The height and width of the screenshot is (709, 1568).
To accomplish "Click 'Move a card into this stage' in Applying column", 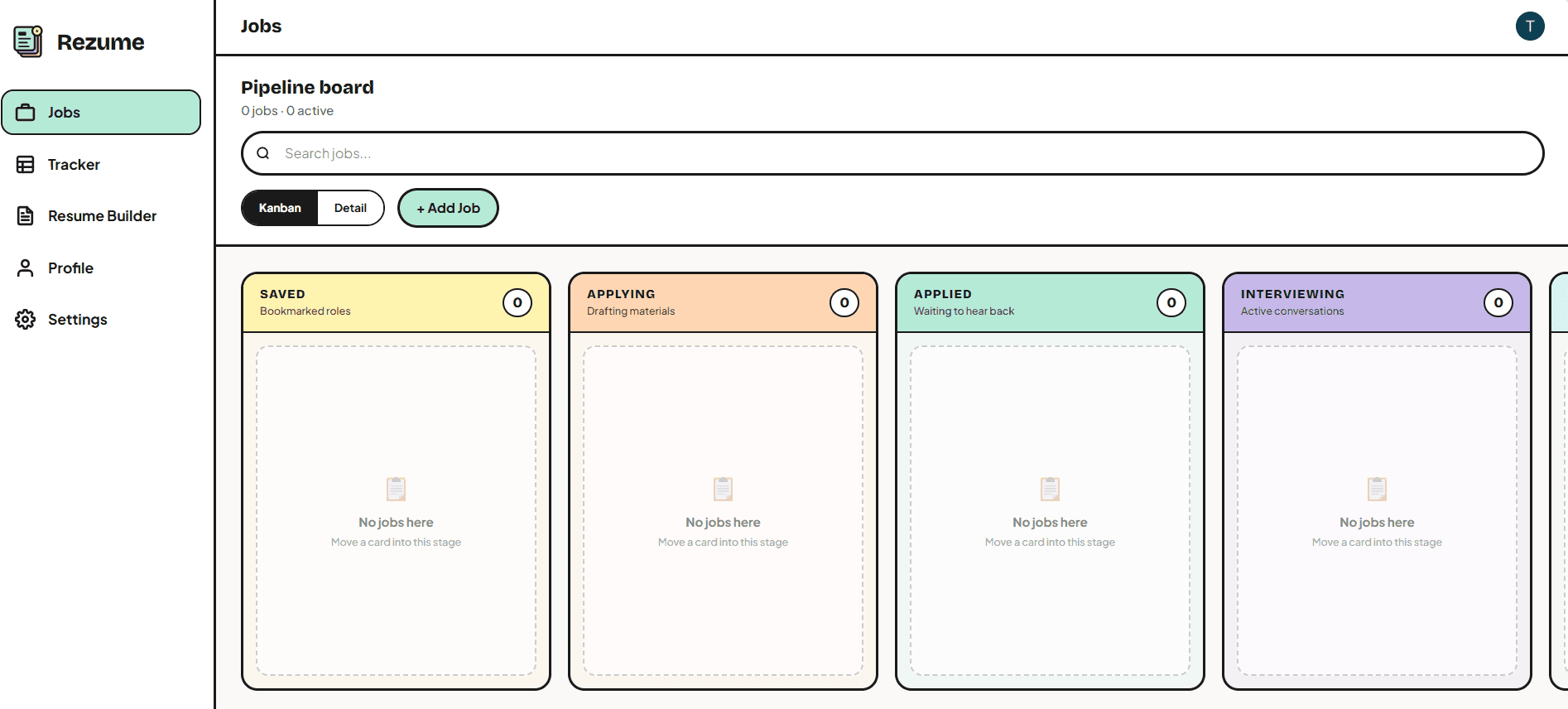I will point(724,543).
